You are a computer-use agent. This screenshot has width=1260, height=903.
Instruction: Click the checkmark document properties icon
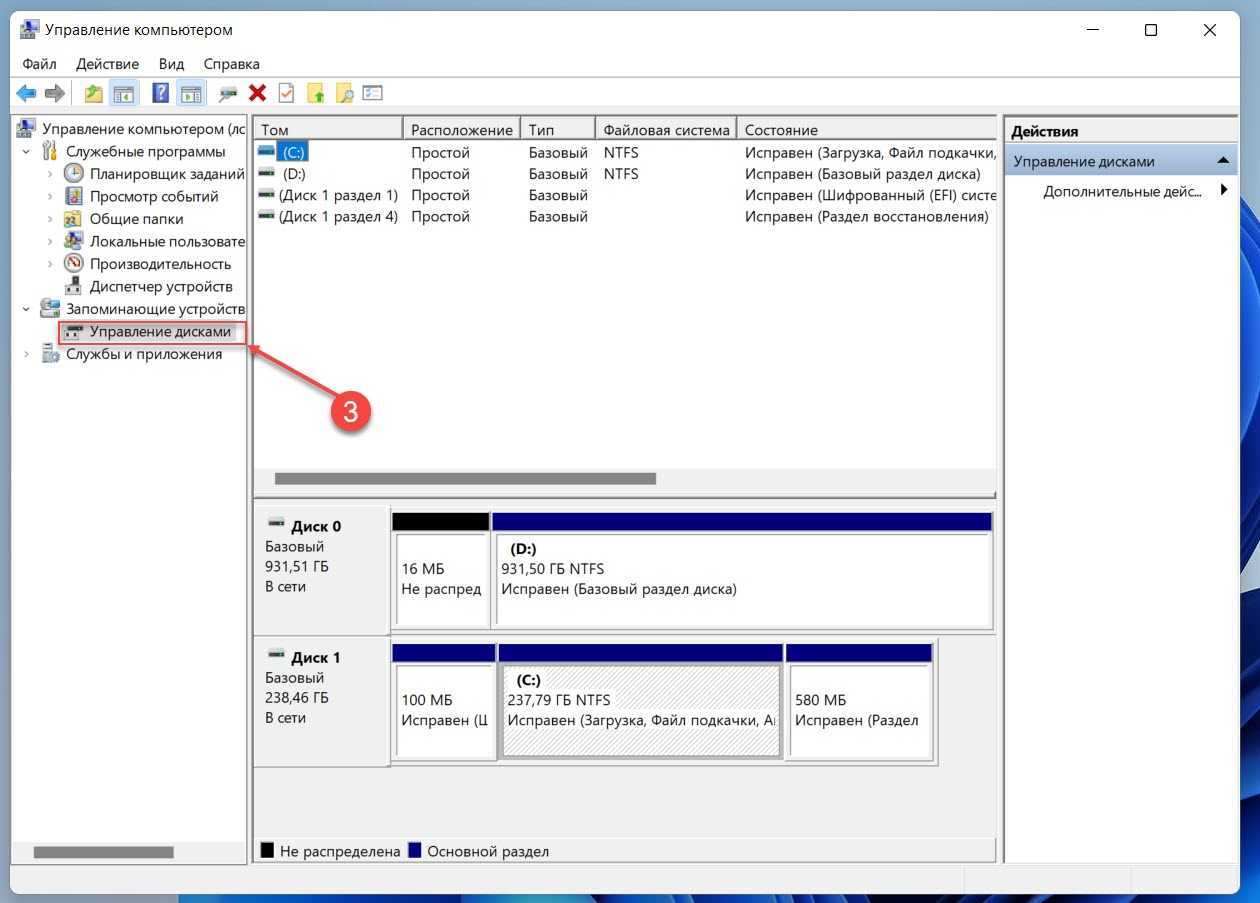point(286,93)
